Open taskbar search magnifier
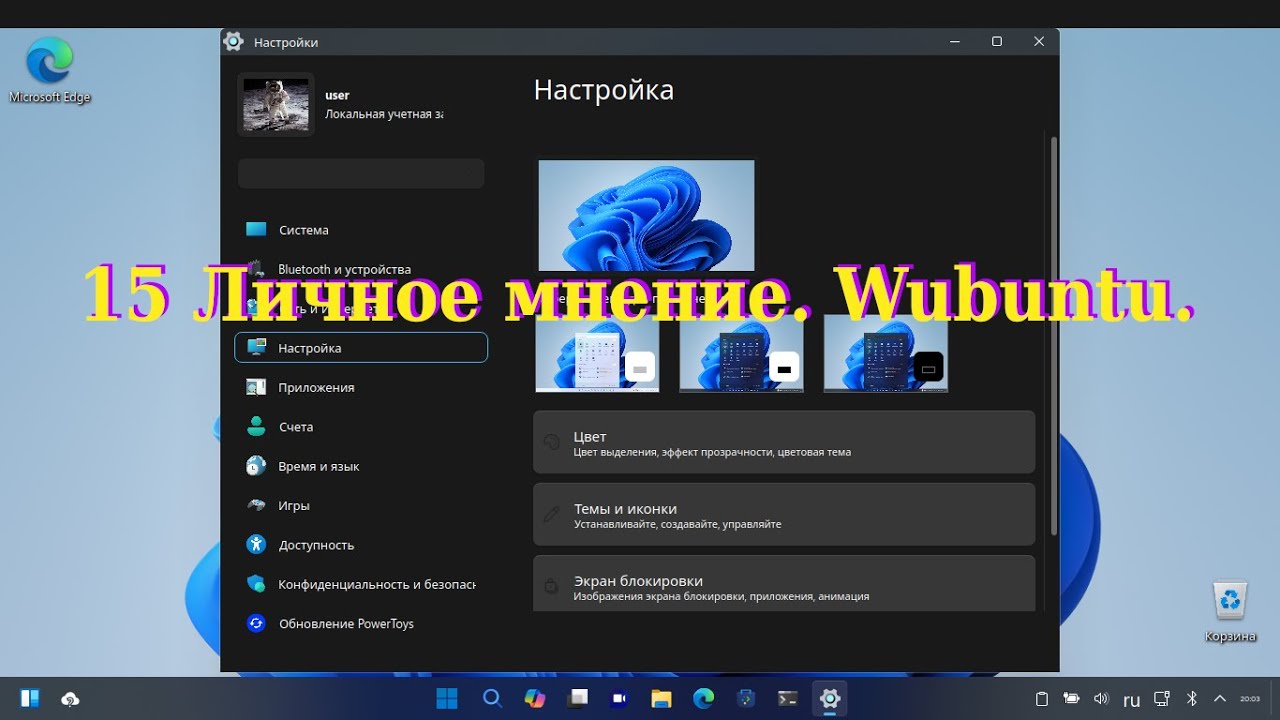Image resolution: width=1280 pixels, height=720 pixels. [x=492, y=698]
